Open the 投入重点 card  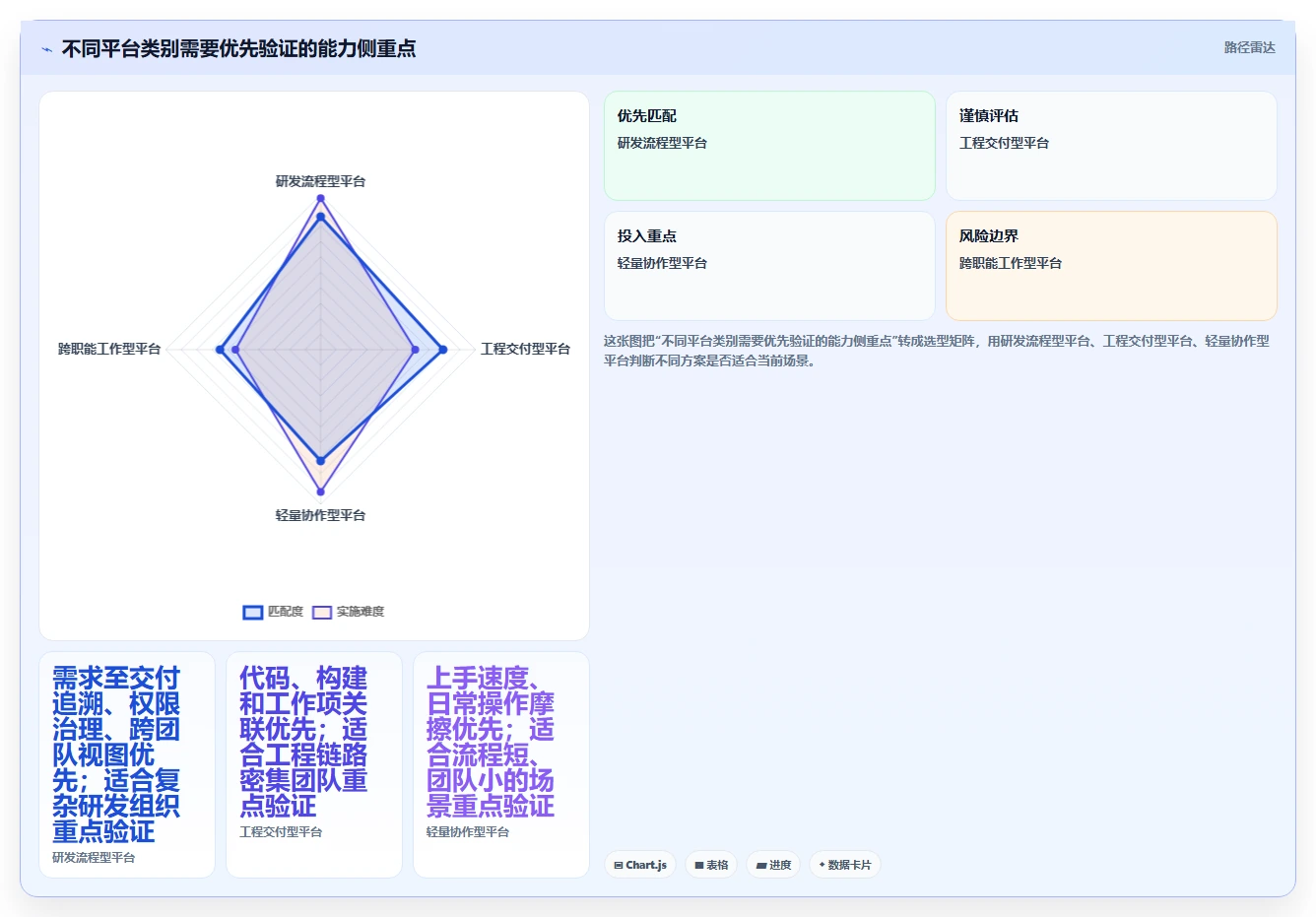(769, 266)
